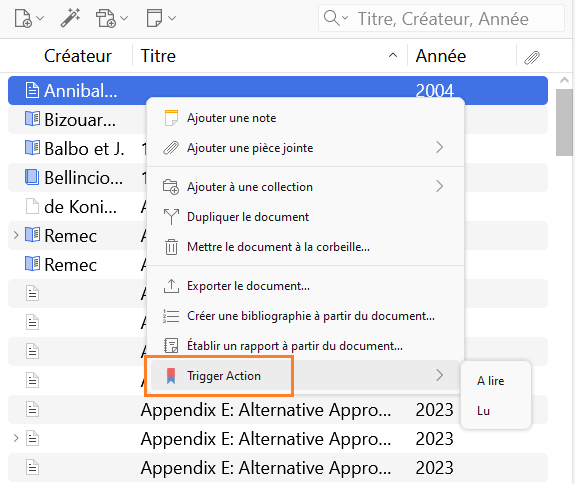This screenshot has width=575, height=484.
Task: Expand the chevron of Ajouter à une collection
Action: pos(440,186)
